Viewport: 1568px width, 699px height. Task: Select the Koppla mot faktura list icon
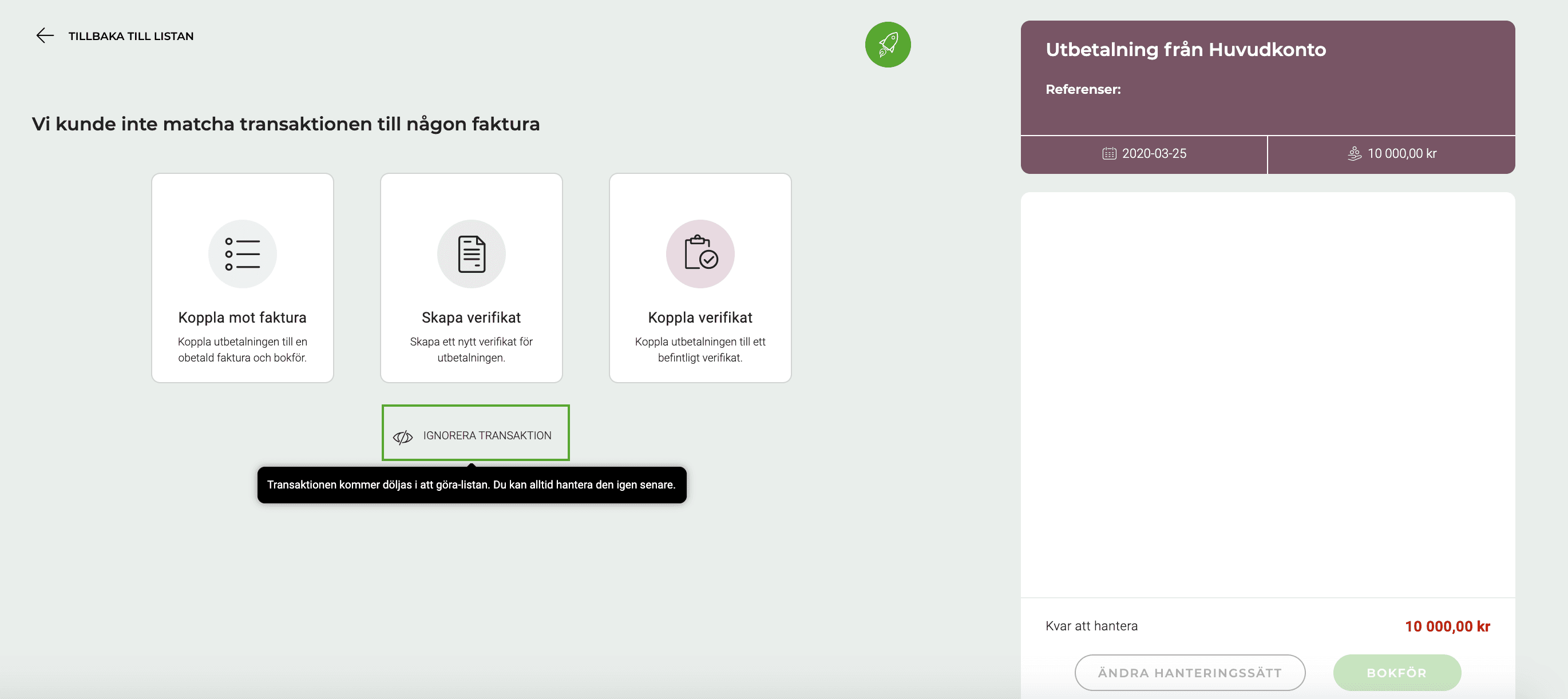coord(242,253)
